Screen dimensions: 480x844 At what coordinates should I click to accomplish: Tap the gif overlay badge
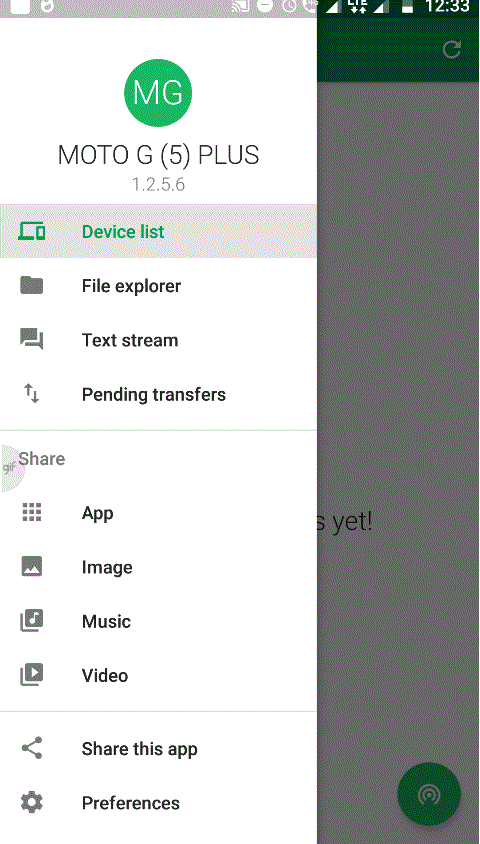pos(11,468)
